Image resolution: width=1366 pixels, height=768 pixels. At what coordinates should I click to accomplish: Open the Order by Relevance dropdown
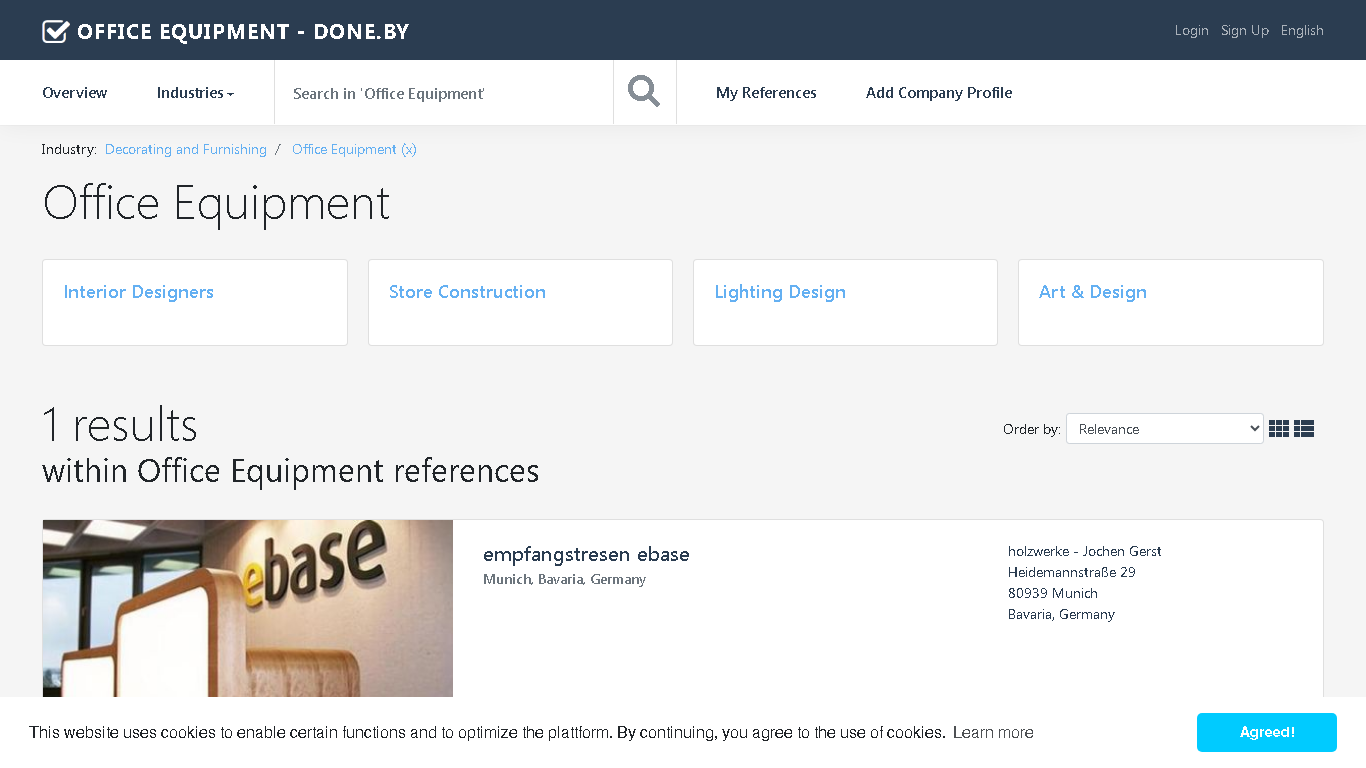1165,429
